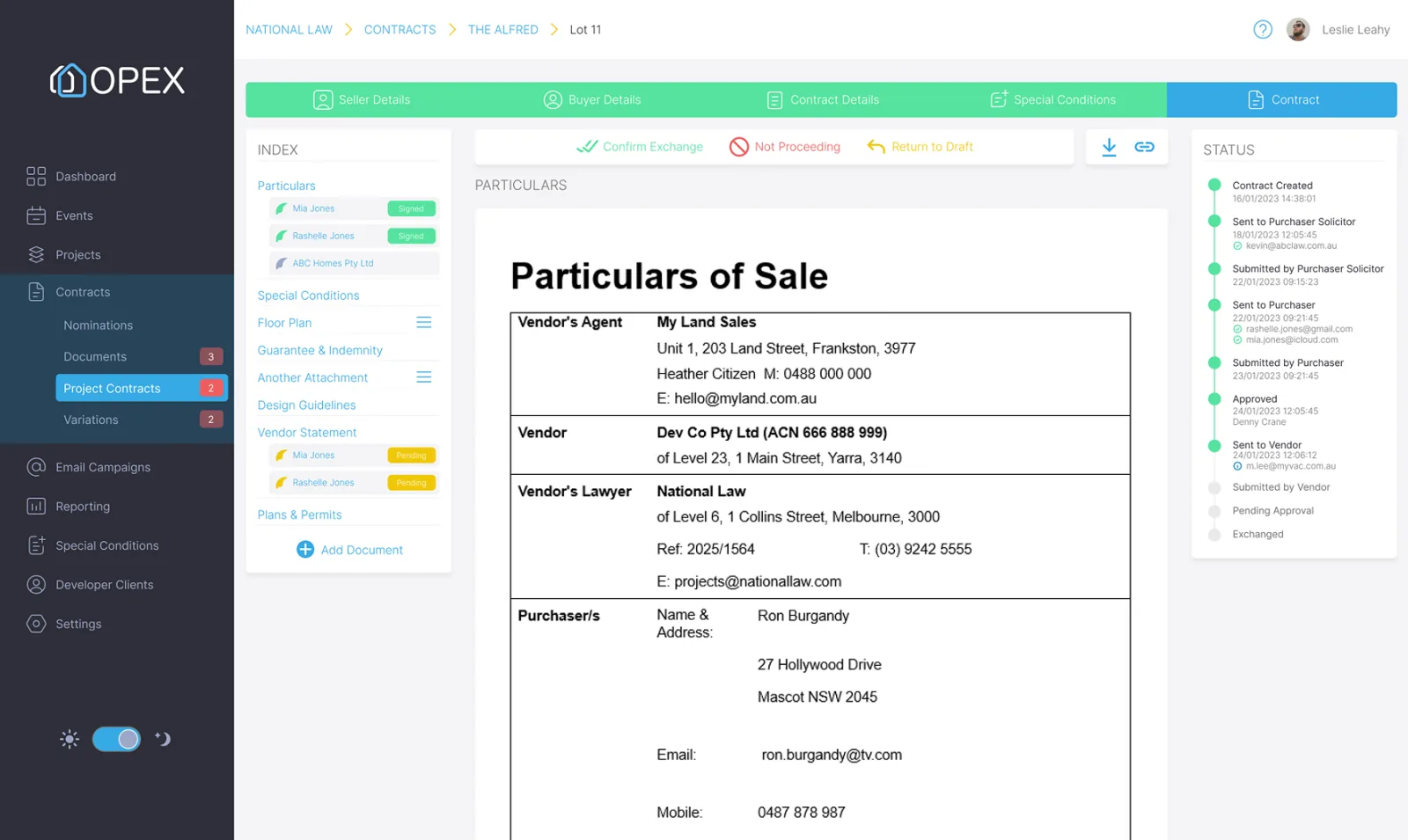Select Rashelle Jones Signed row under Particulars

pos(354,236)
